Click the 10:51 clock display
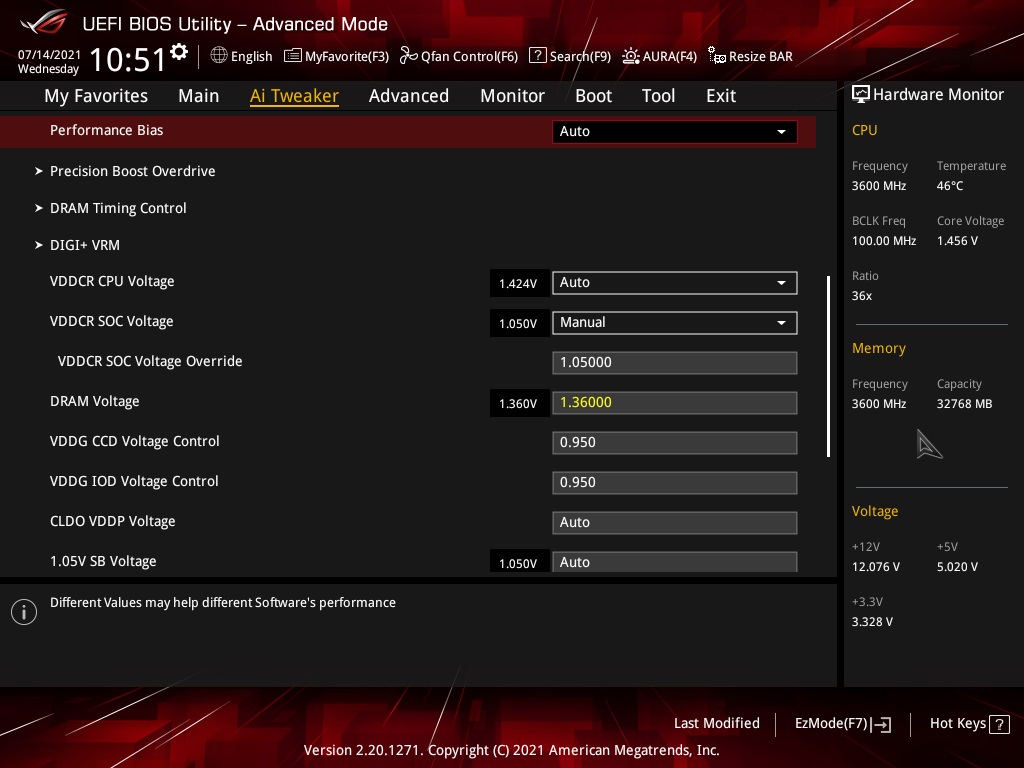The height and width of the screenshot is (768, 1024). coord(128,59)
